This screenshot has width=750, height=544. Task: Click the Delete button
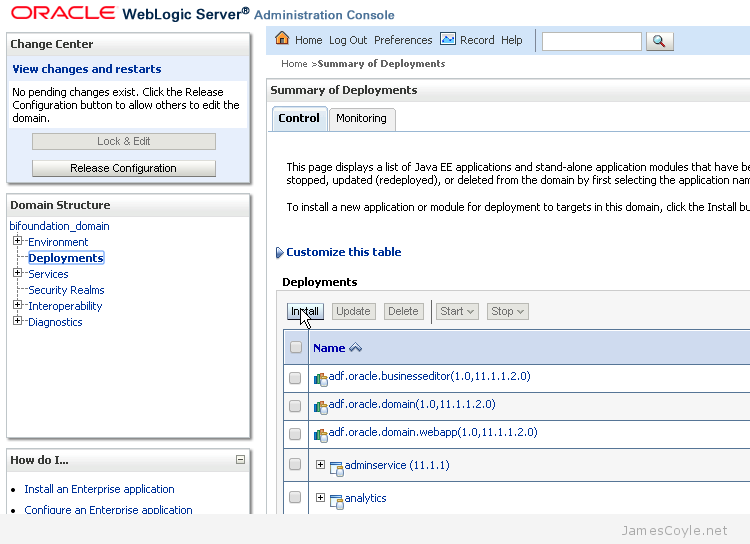(x=403, y=311)
